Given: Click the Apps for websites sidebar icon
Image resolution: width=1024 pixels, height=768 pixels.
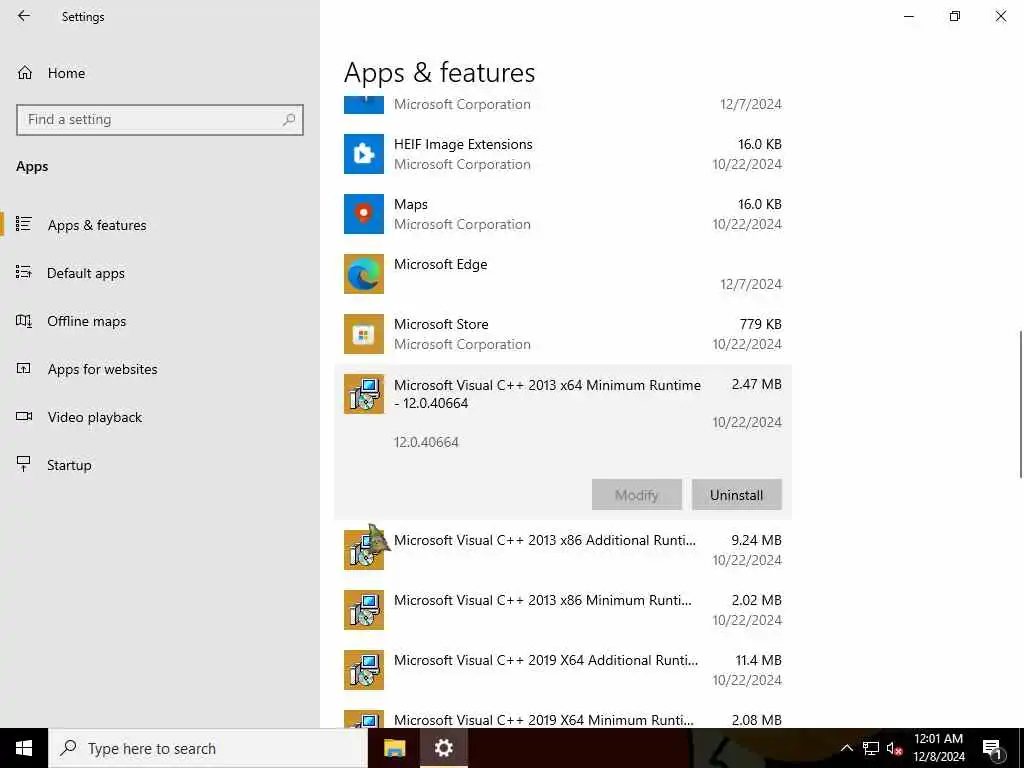Looking at the screenshot, I should point(24,368).
